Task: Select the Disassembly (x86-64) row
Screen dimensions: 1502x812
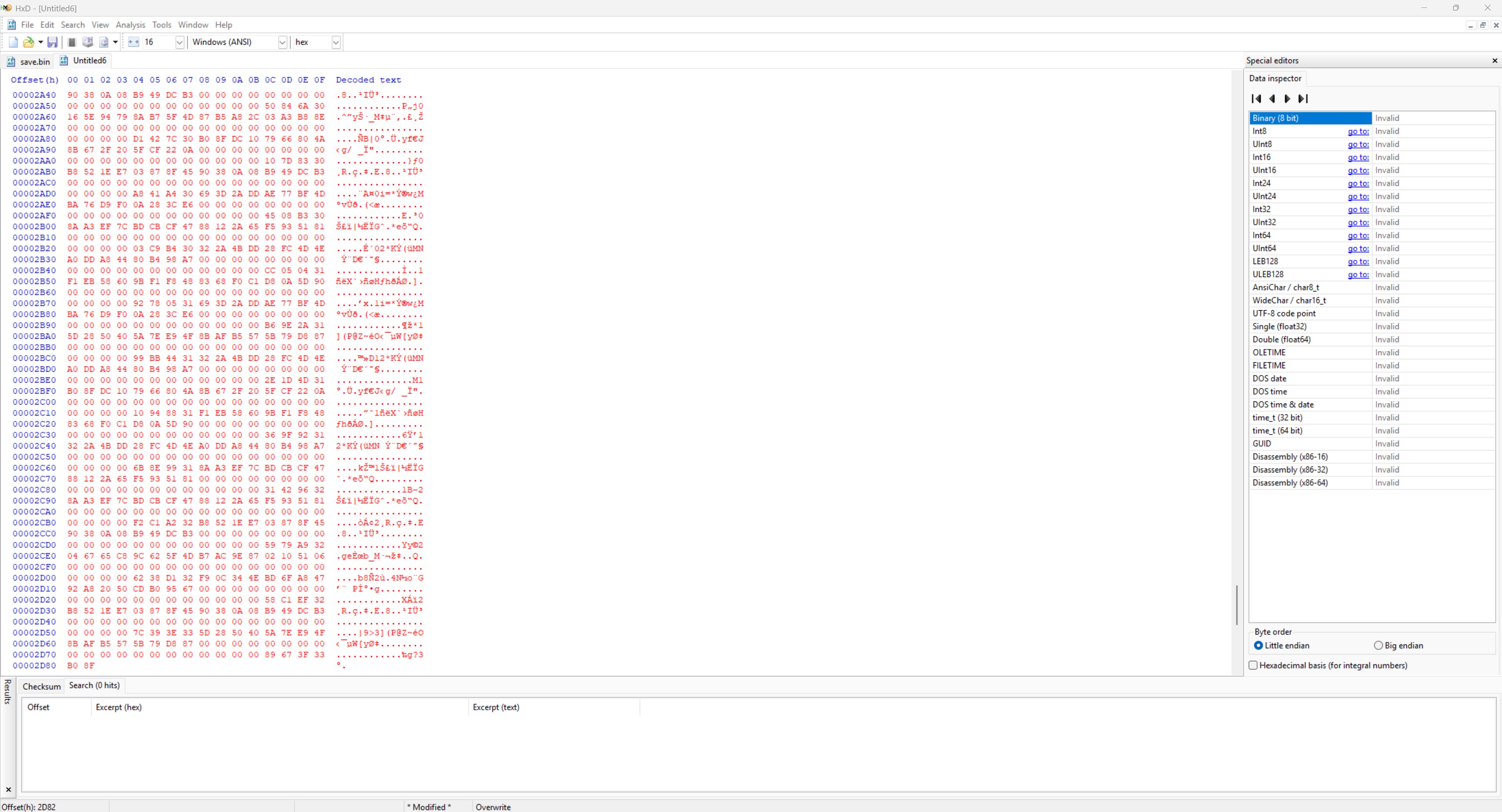Action: pos(1372,483)
